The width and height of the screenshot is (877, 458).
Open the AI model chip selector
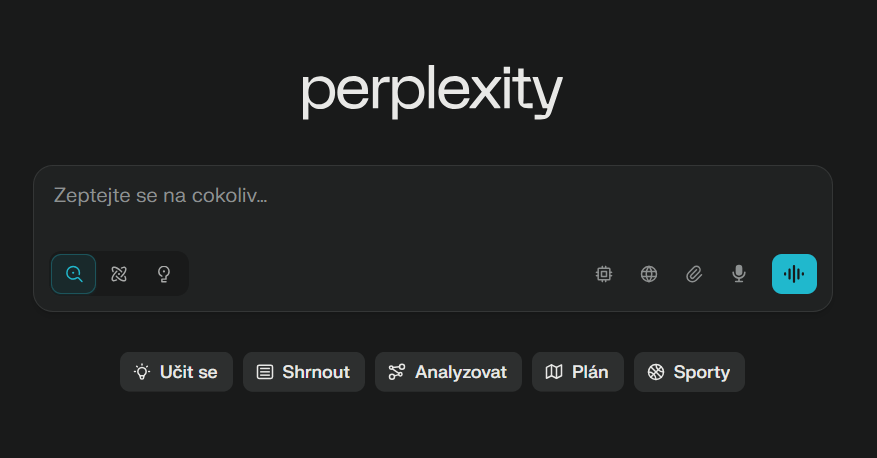pyautogui.click(x=604, y=274)
